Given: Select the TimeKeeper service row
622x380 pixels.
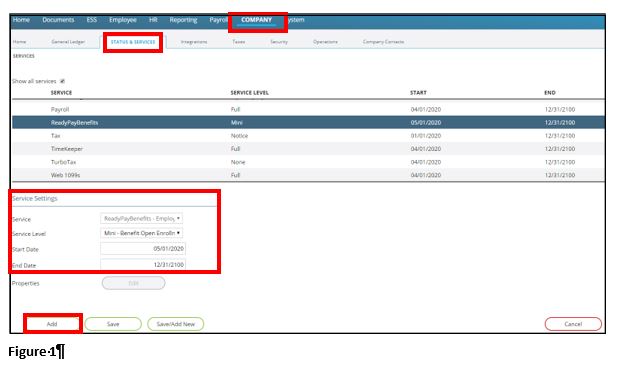Looking at the screenshot, I should coord(308,149).
